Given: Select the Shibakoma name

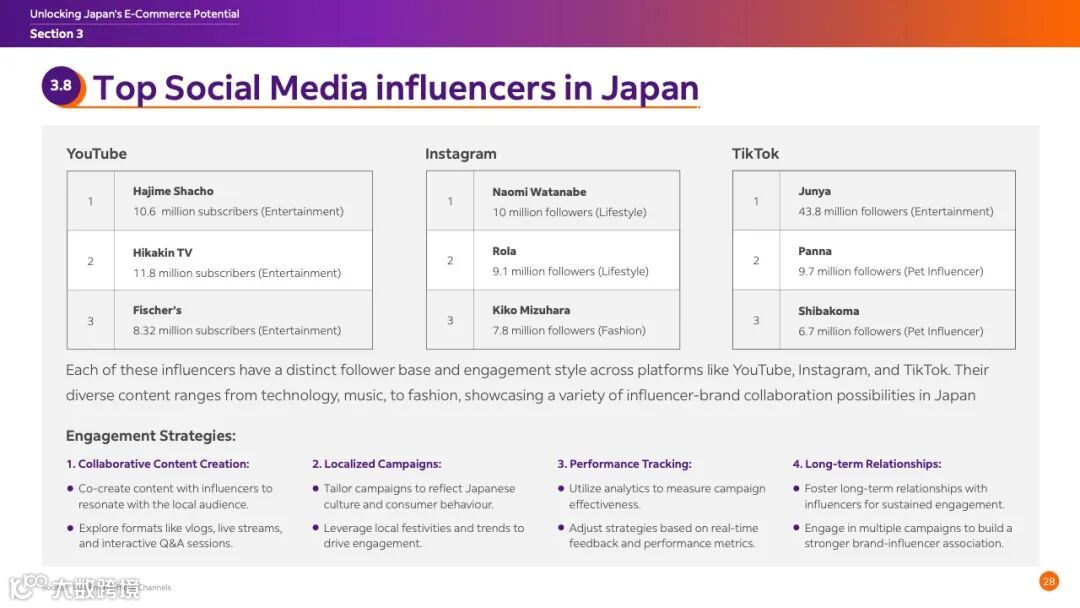Looking at the screenshot, I should (829, 311).
